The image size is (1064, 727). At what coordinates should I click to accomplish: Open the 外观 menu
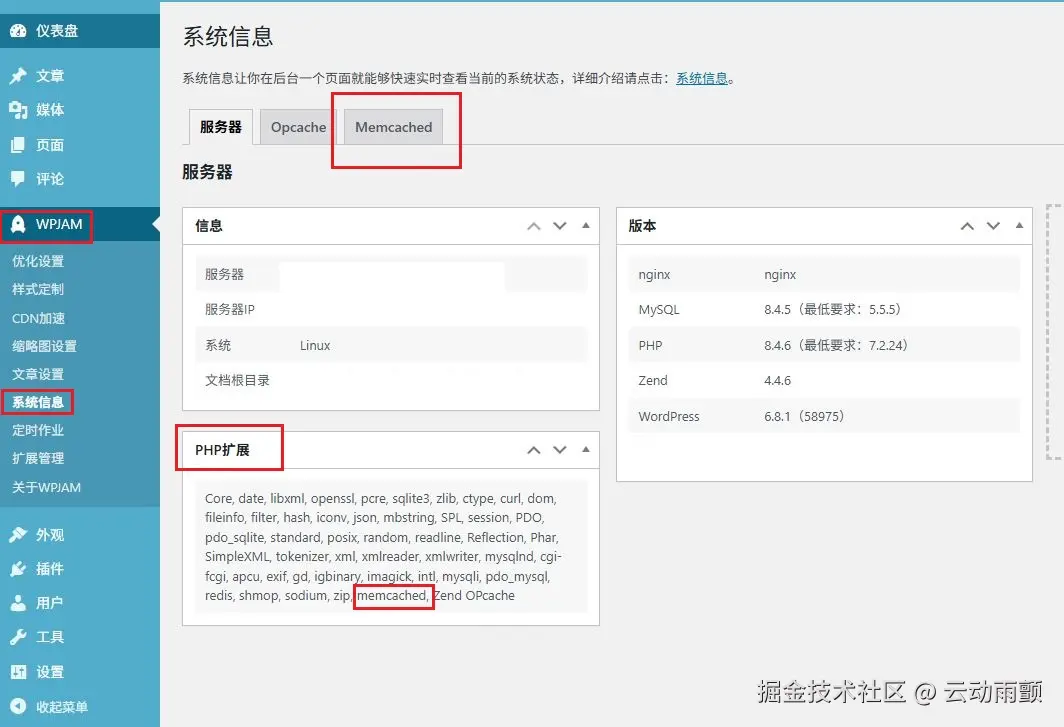80,535
